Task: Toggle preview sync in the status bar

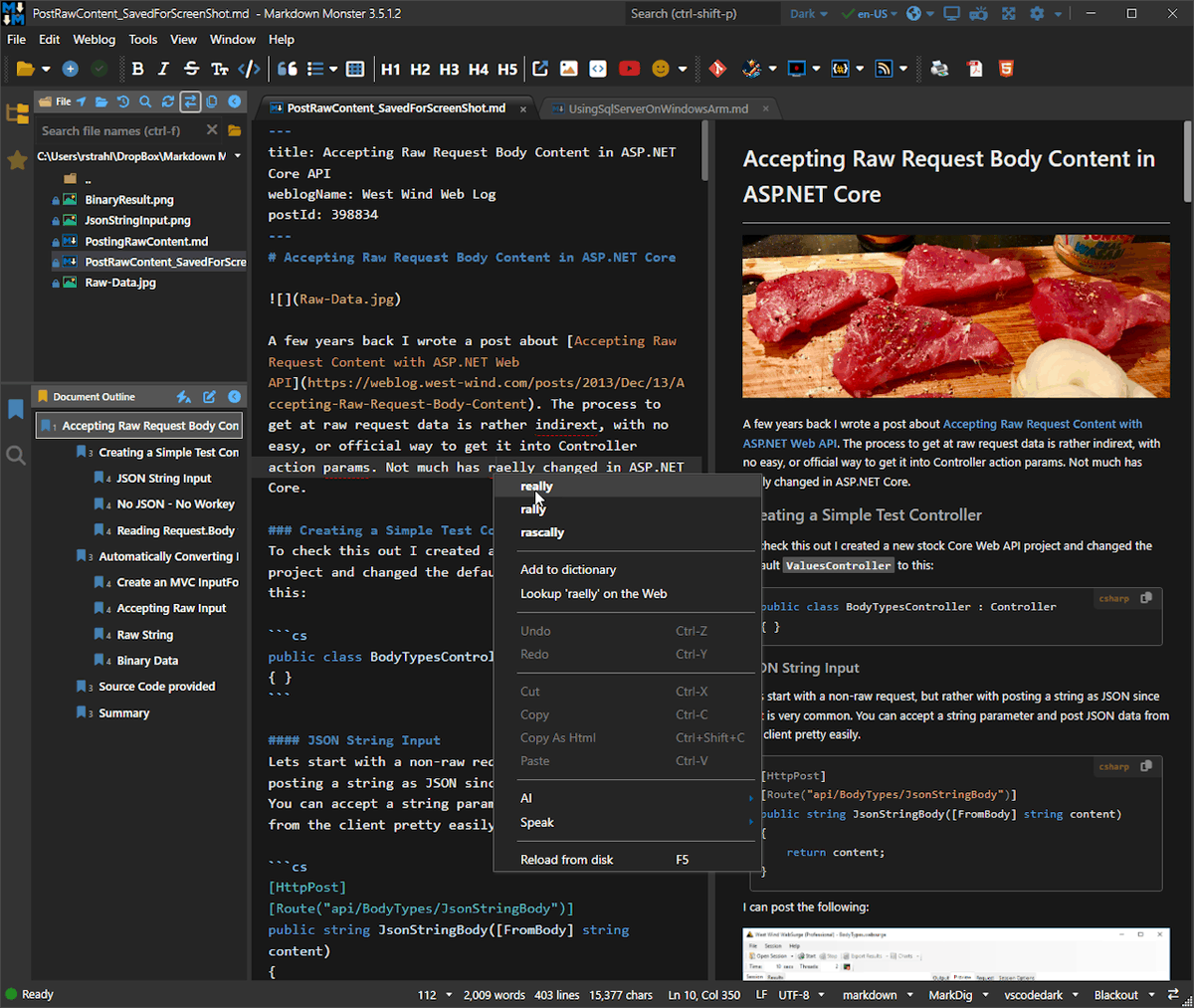Action: pyautogui.click(x=1174, y=994)
